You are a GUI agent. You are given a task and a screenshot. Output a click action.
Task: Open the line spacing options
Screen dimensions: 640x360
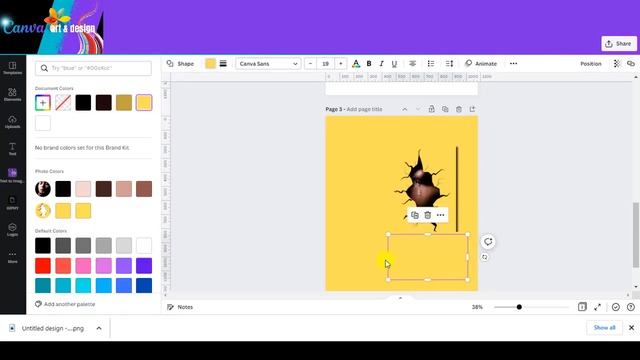(x=449, y=64)
